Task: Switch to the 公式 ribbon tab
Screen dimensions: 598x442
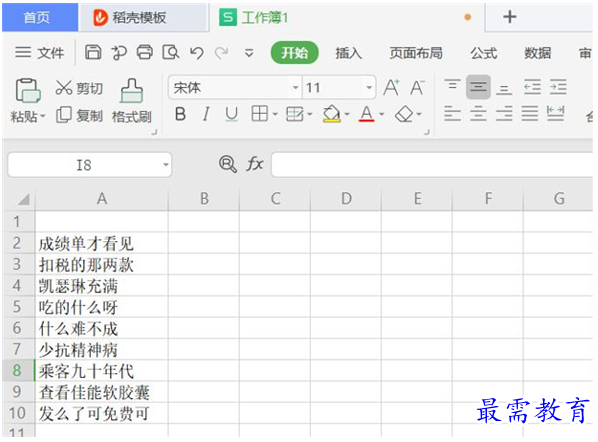Action: (x=484, y=53)
